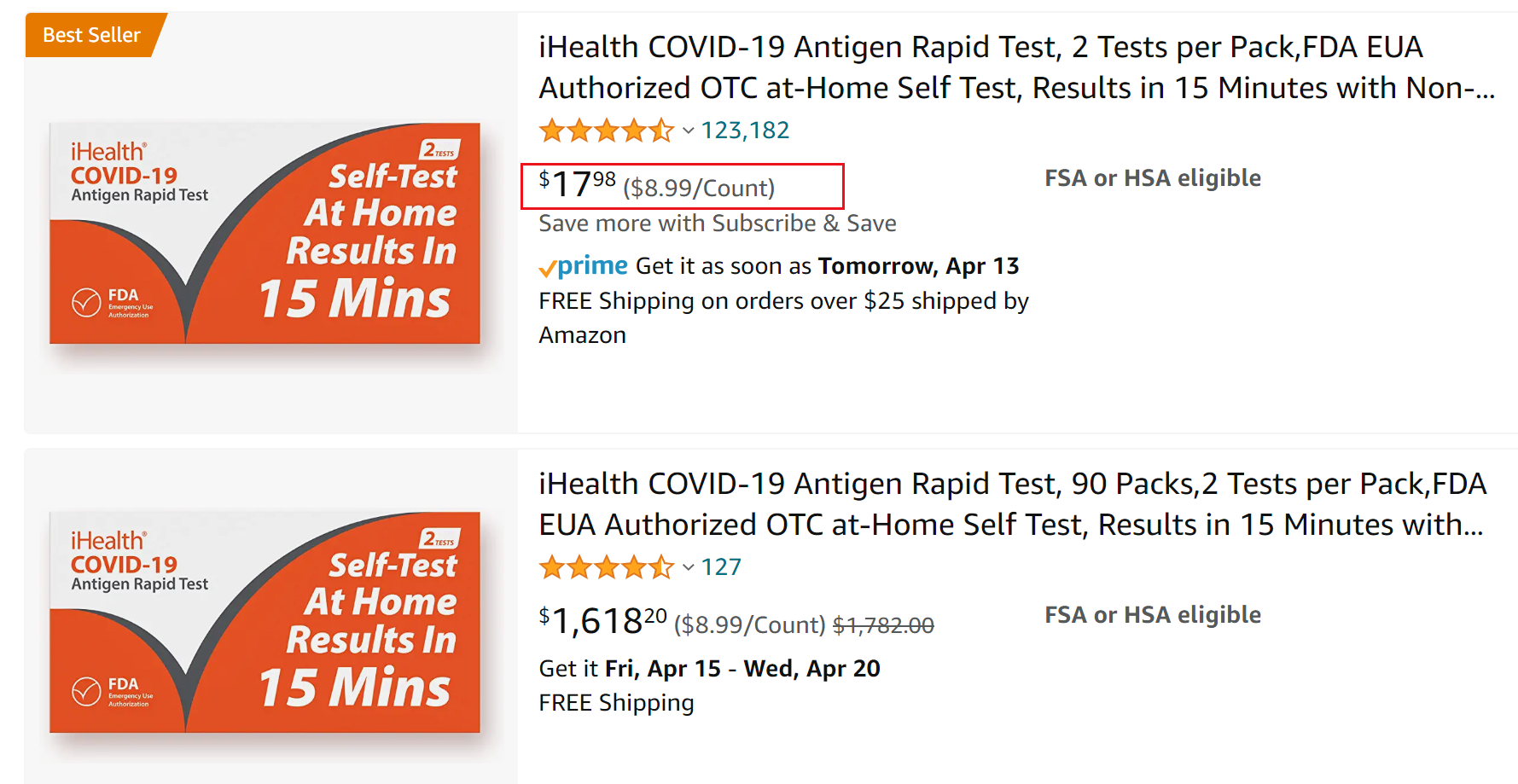This screenshot has width=1518, height=784.
Task: Expand the rating chevron next to 127
Action: (x=688, y=568)
